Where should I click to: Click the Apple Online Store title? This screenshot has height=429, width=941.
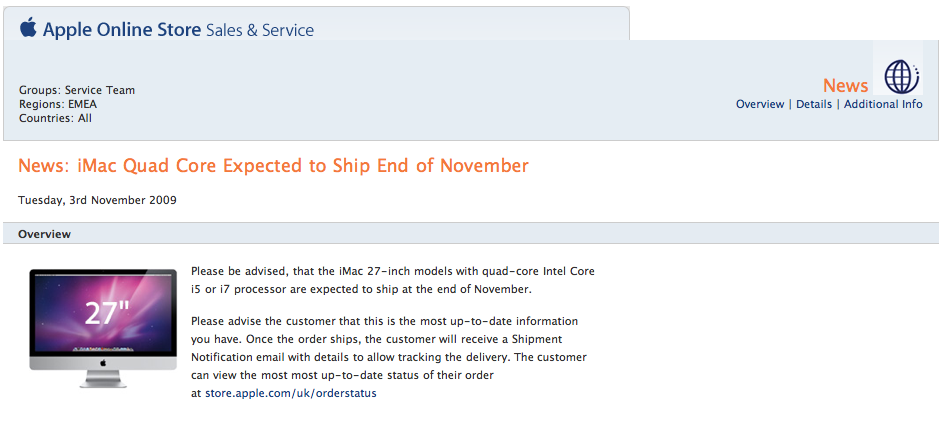pos(122,30)
